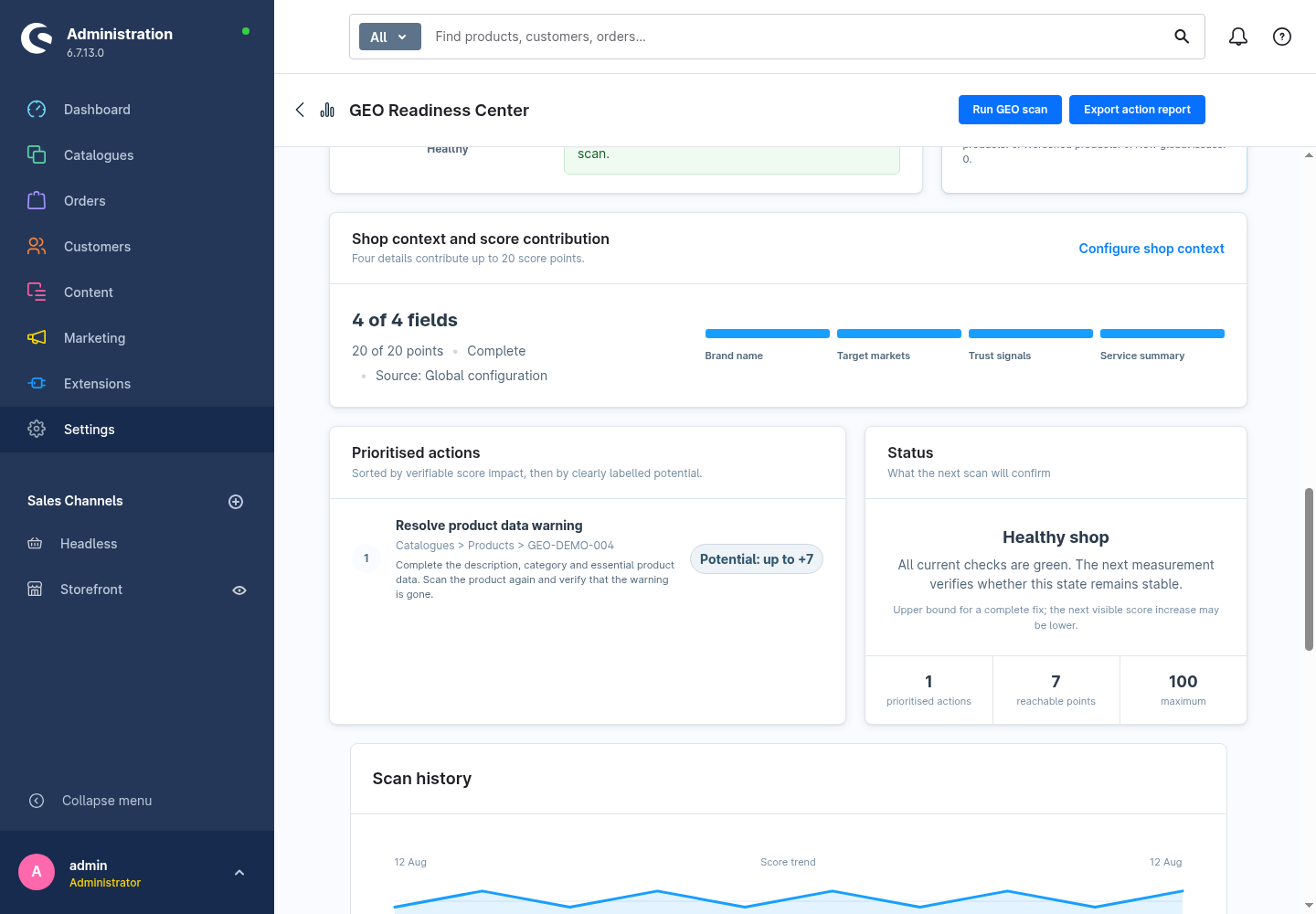Go back with the left chevron
Image resolution: width=1316 pixels, height=914 pixels.
point(300,110)
